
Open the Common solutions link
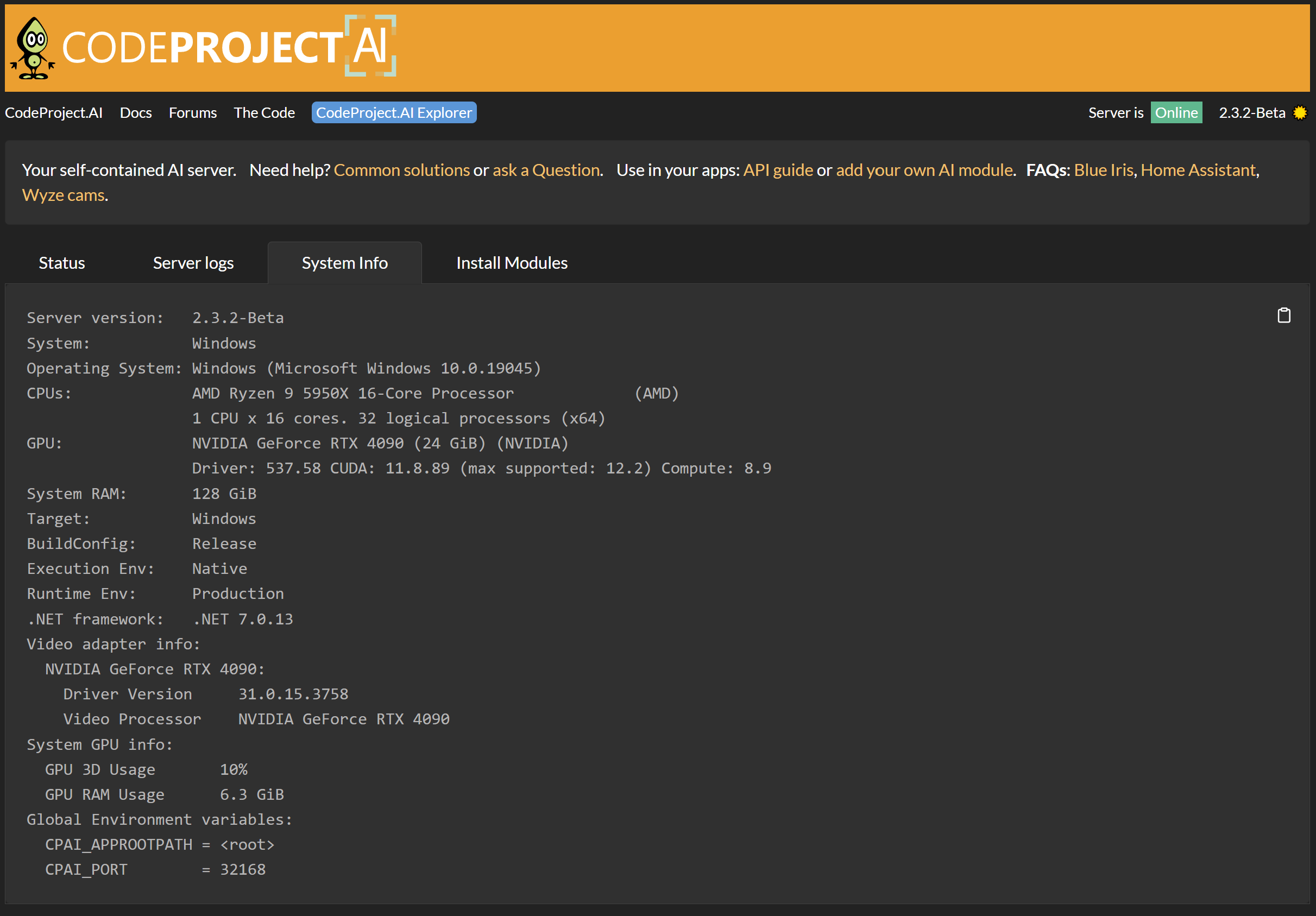coord(402,170)
